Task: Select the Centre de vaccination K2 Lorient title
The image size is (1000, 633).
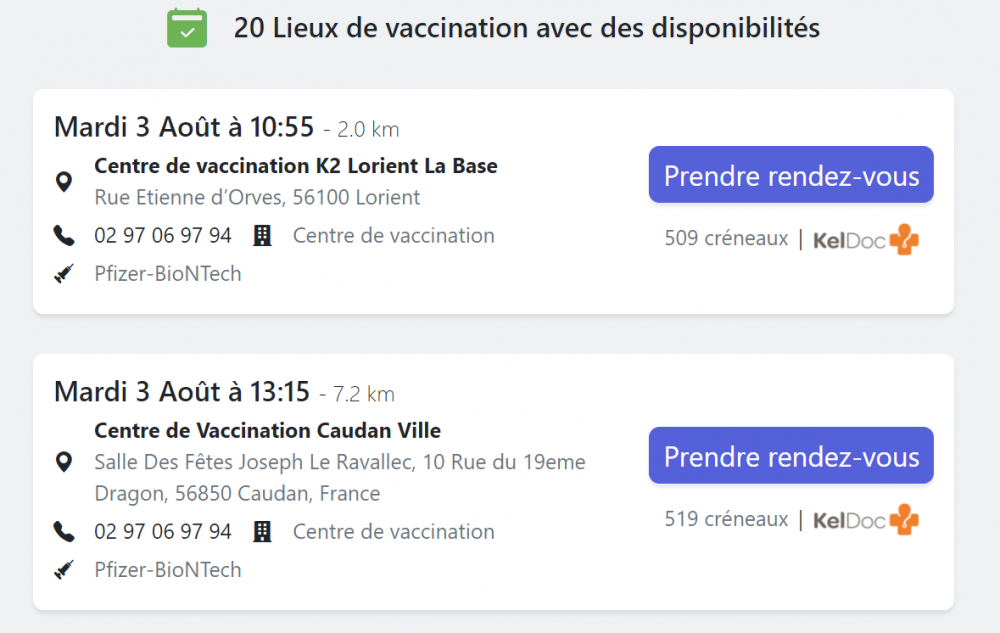Action: pyautogui.click(x=295, y=166)
